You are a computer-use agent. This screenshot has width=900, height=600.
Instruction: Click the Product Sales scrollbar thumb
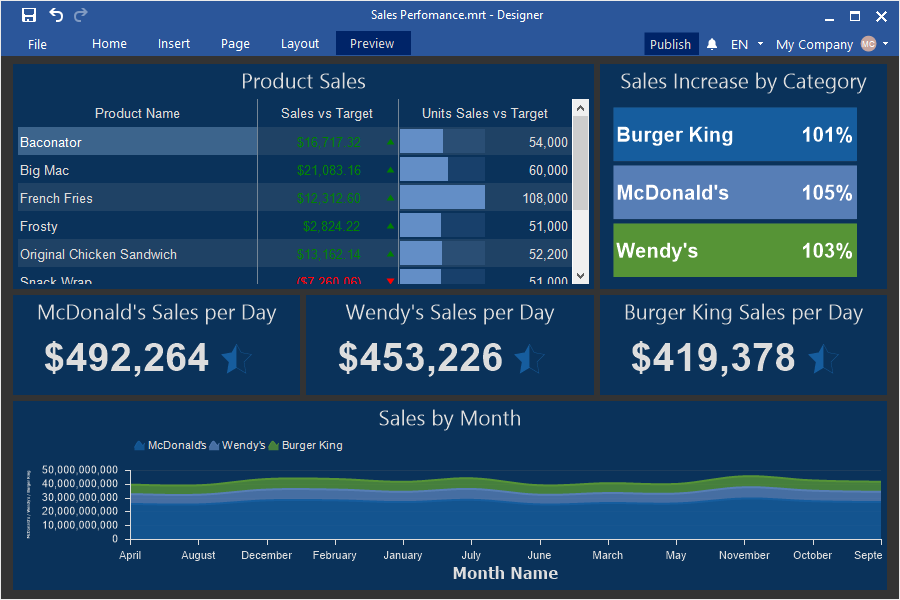pyautogui.click(x=580, y=163)
